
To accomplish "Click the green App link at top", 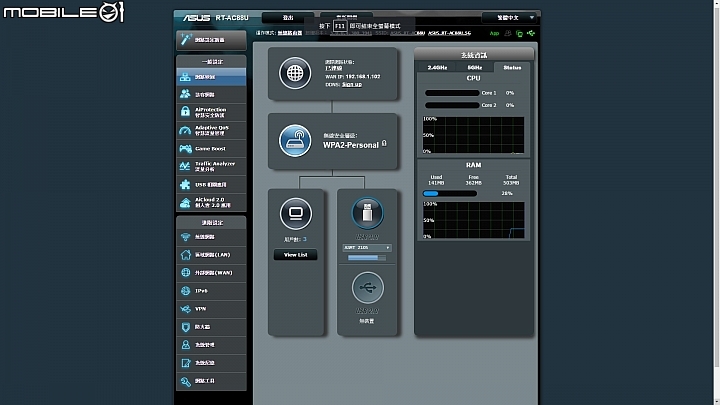I will [494, 33].
